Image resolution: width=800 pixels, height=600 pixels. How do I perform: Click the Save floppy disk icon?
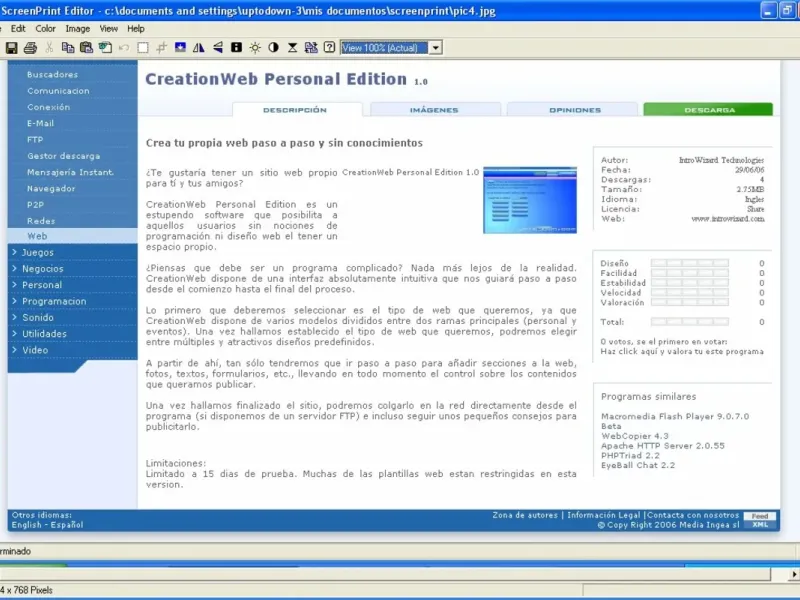tap(11, 48)
